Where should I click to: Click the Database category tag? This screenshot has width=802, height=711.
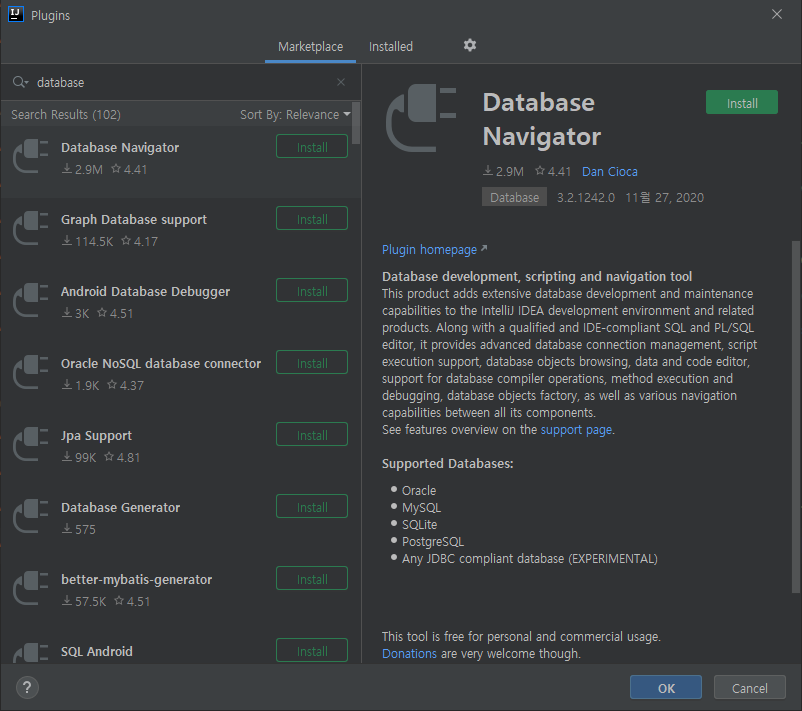point(514,197)
